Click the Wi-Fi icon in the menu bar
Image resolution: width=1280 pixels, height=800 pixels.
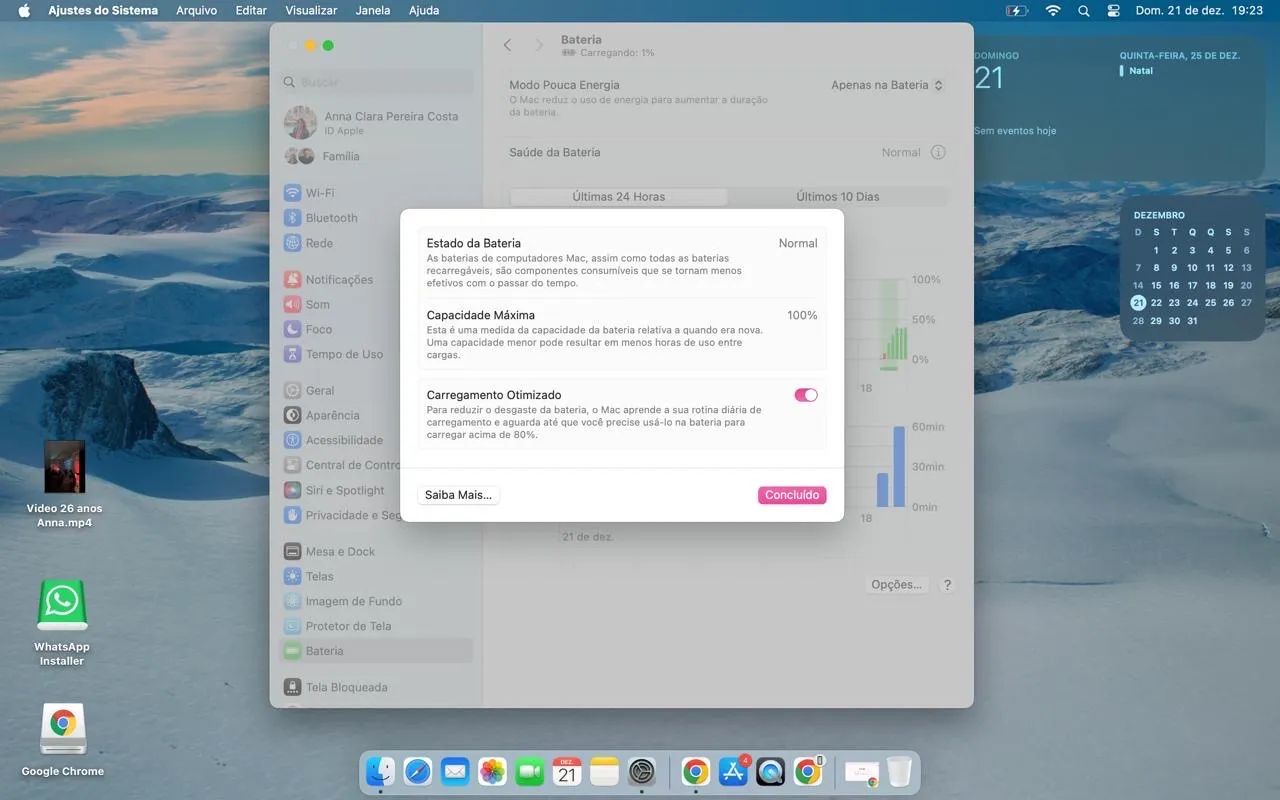point(1052,10)
